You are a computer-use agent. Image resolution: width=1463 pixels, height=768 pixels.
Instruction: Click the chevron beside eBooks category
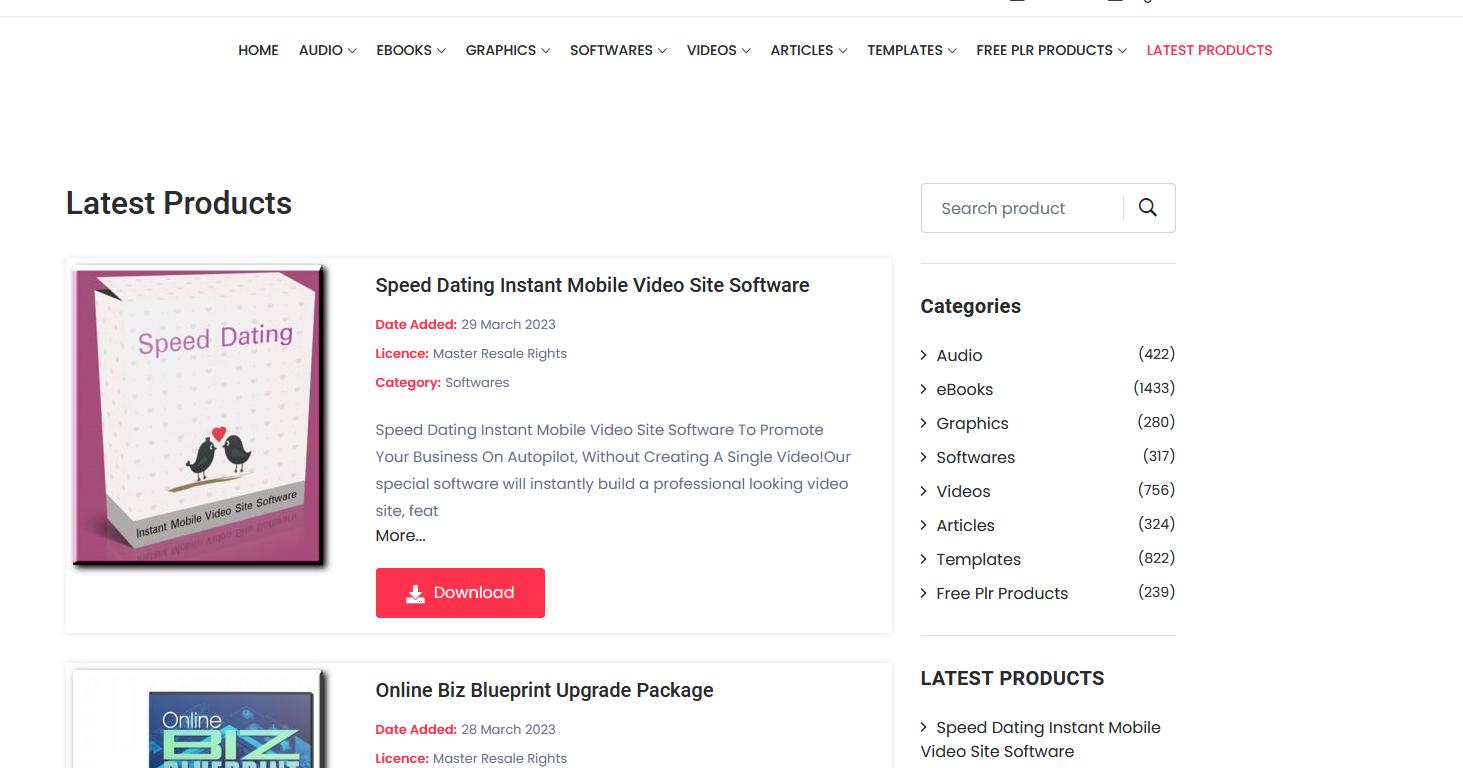pos(924,389)
